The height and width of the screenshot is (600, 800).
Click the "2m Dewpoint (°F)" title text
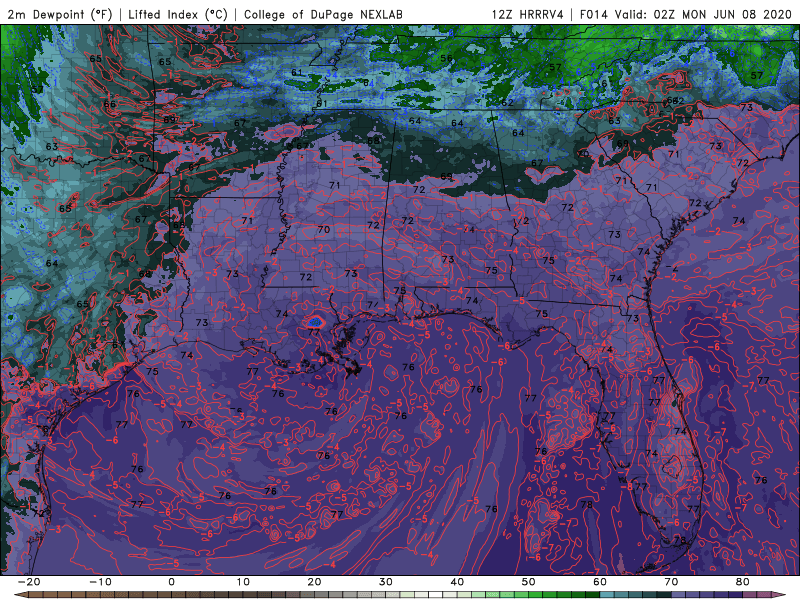[60, 14]
